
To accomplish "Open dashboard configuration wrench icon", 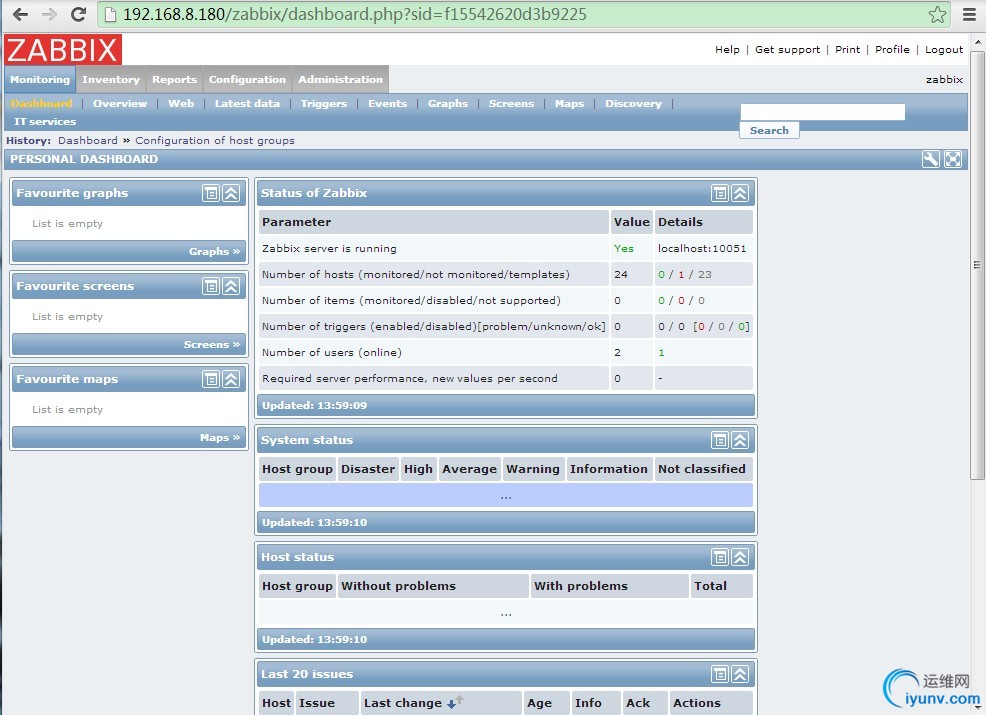I will click(x=931, y=159).
